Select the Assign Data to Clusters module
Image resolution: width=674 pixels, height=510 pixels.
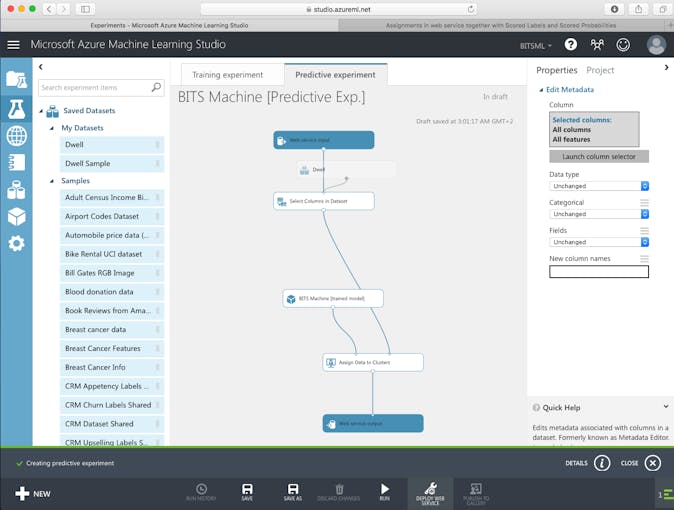[373, 363]
